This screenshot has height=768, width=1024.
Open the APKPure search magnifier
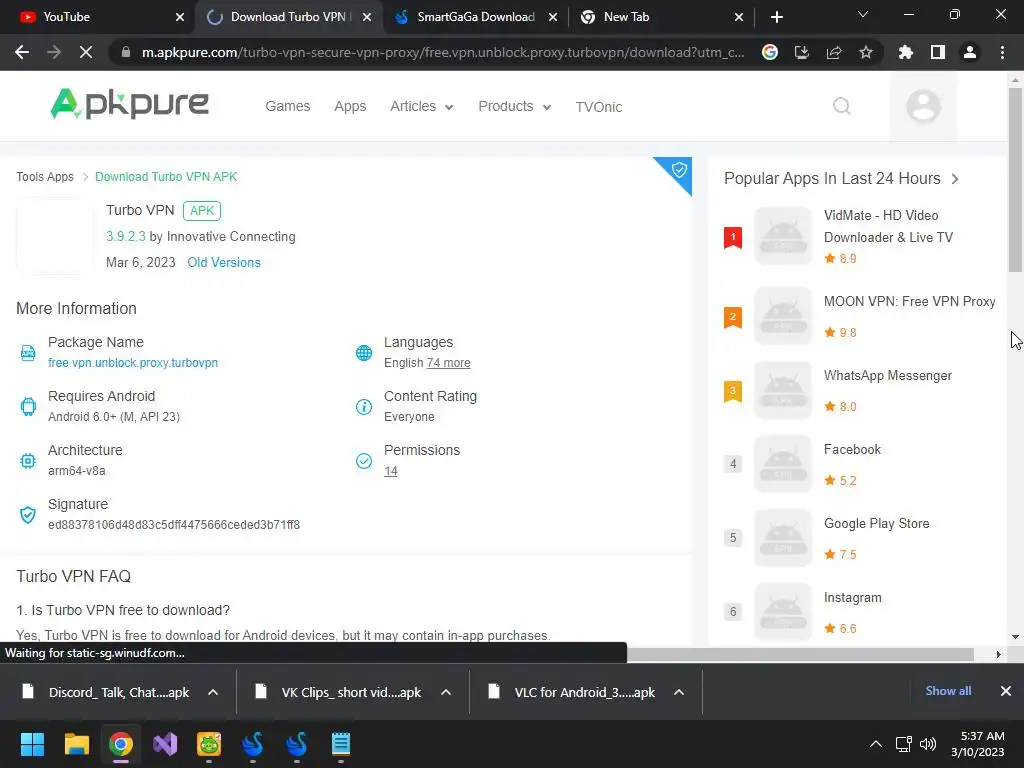point(842,106)
